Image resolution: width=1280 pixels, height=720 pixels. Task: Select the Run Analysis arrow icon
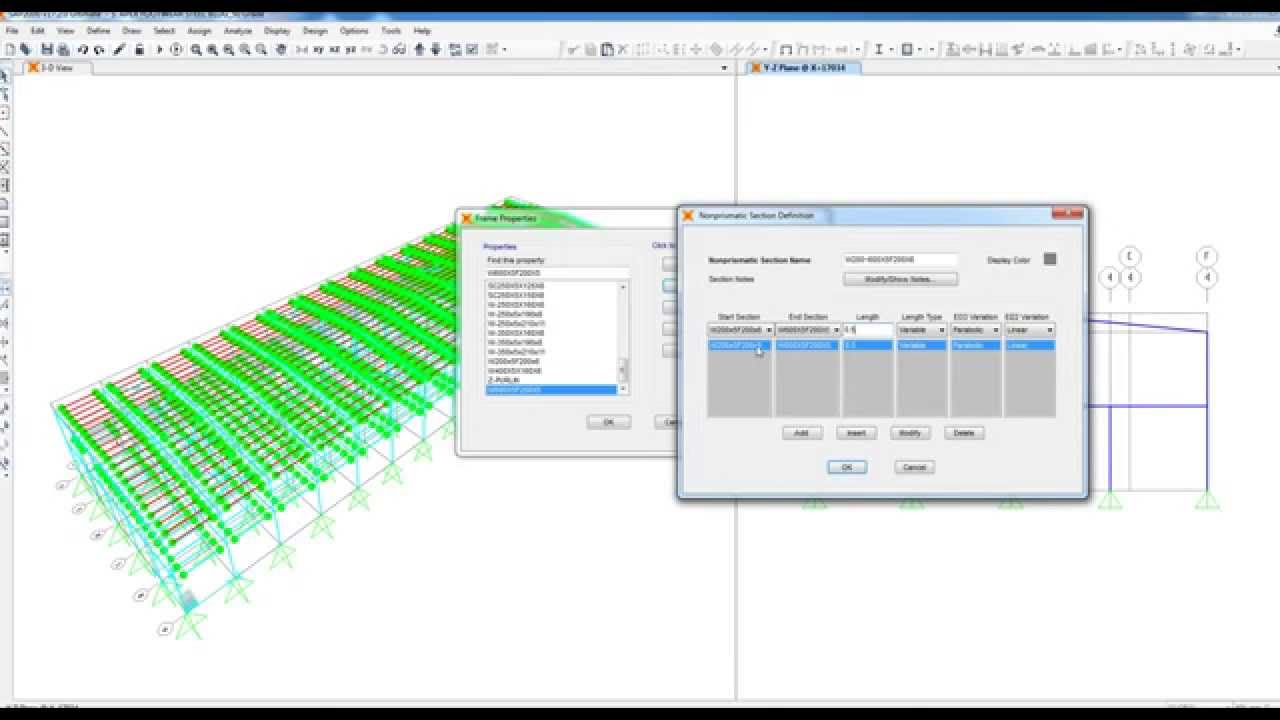pyautogui.click(x=160, y=46)
